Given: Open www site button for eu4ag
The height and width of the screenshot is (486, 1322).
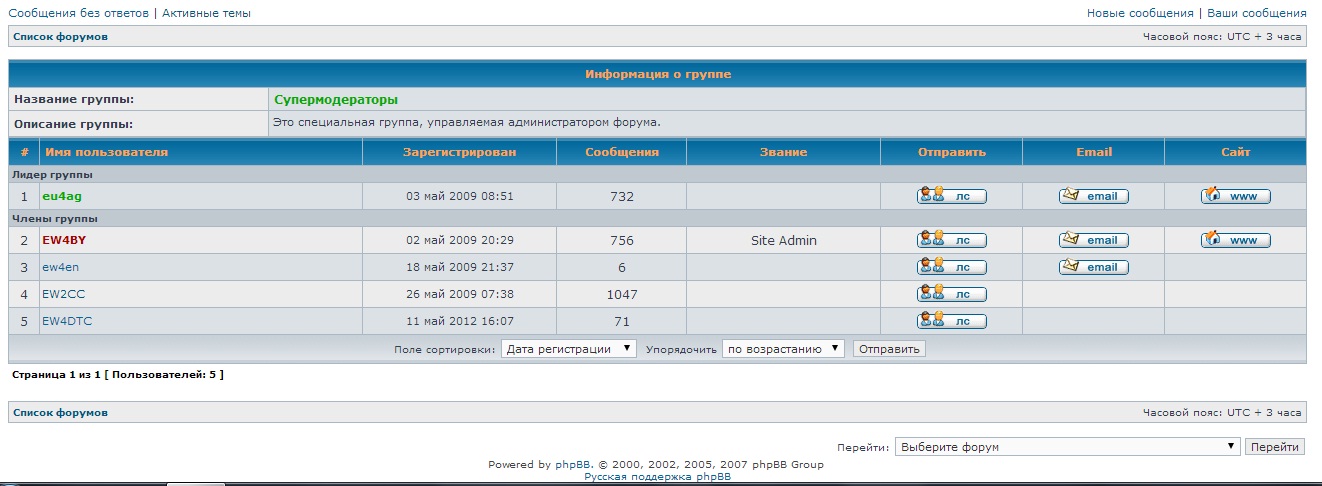Looking at the screenshot, I should [1235, 196].
